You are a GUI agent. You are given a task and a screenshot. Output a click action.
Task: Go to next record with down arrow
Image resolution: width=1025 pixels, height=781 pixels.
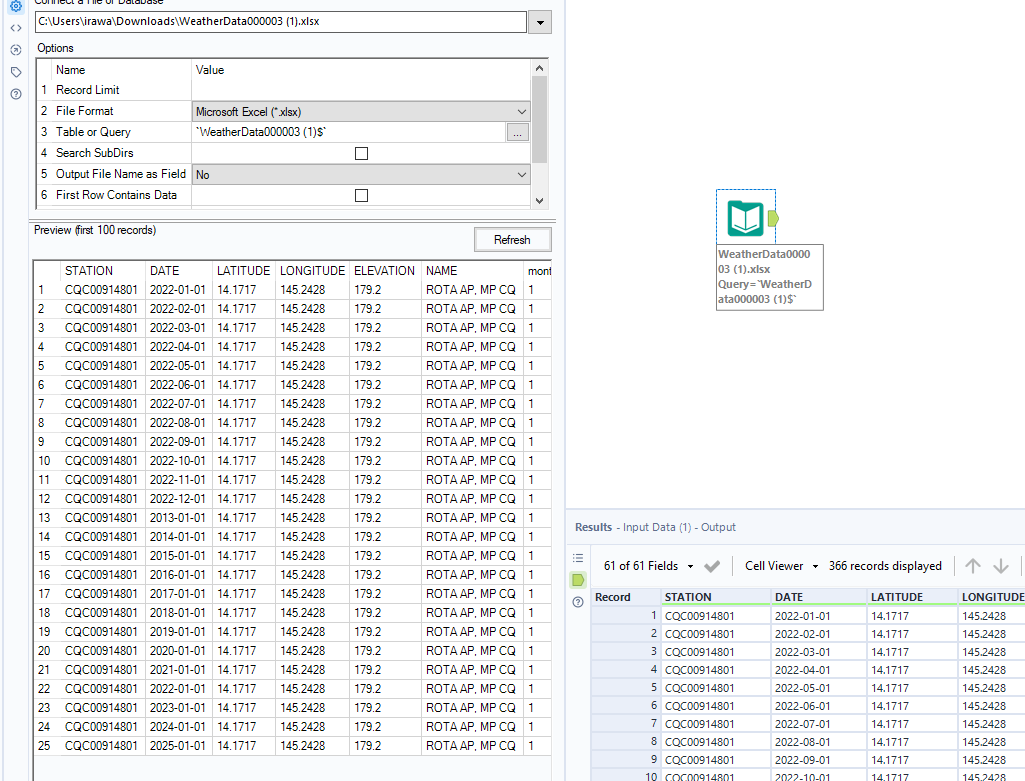[1001, 566]
